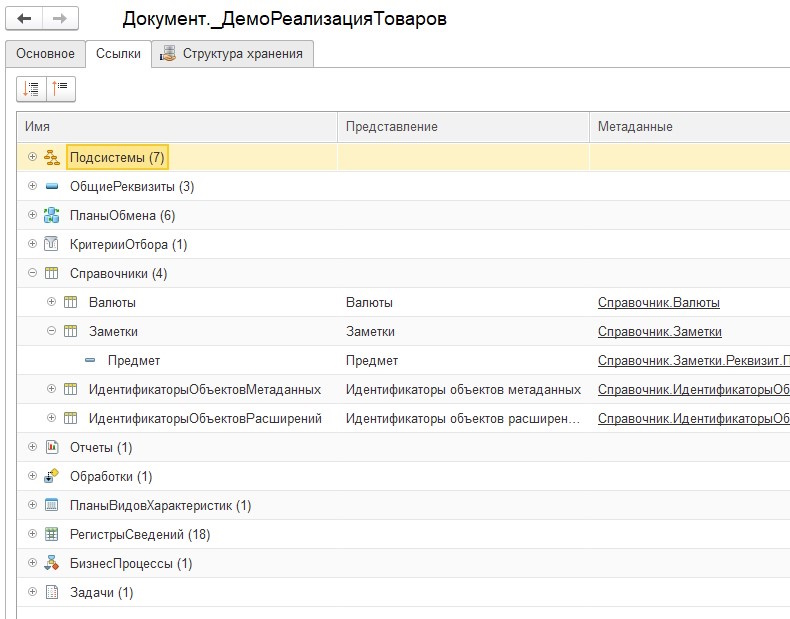
Task: Expand the ОбщиеРеквизиты (3) node
Action: (x=32, y=186)
